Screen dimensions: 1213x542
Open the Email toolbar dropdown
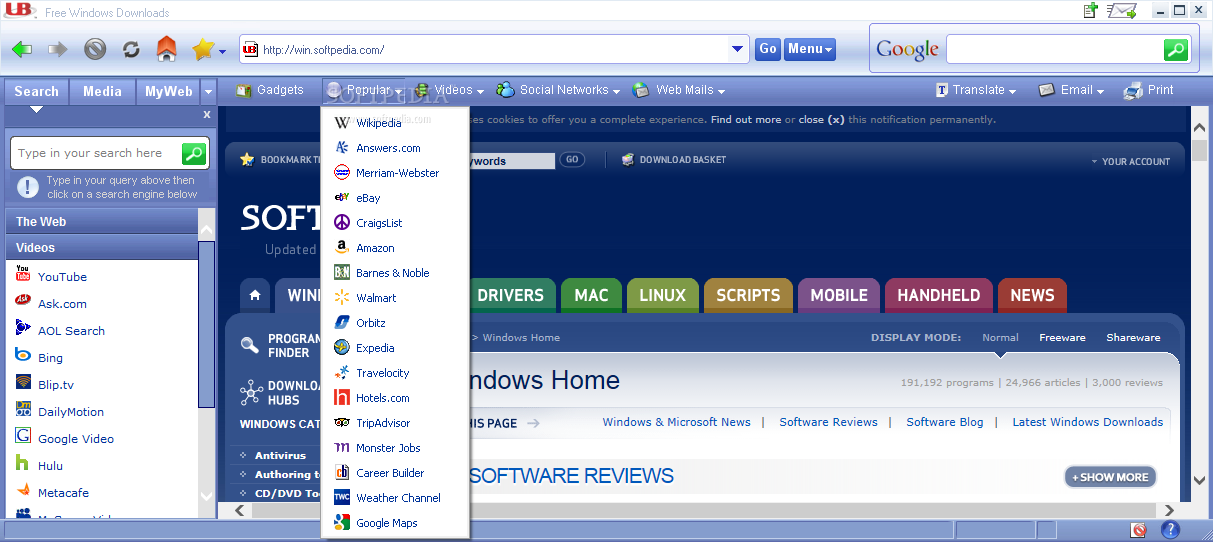[x=1071, y=90]
